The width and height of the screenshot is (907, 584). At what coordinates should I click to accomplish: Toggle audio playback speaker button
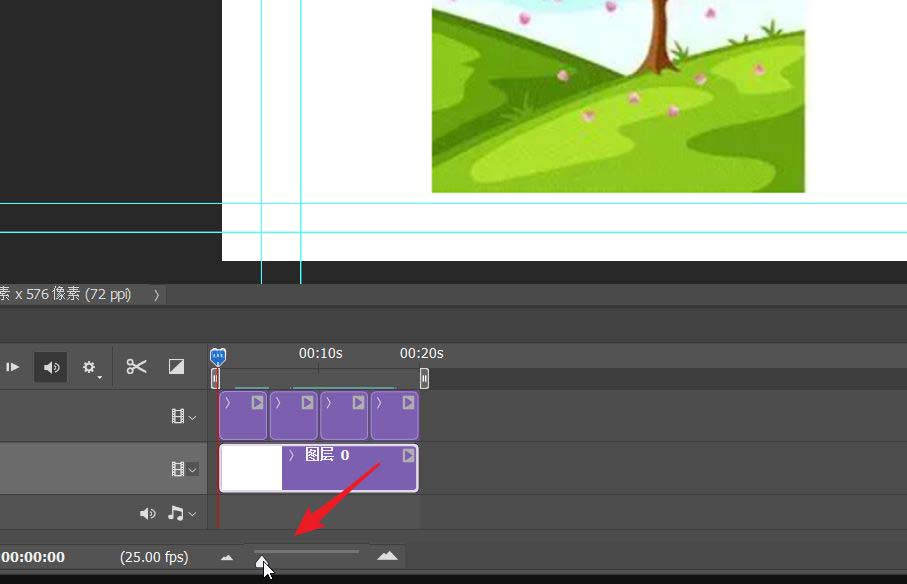point(51,367)
